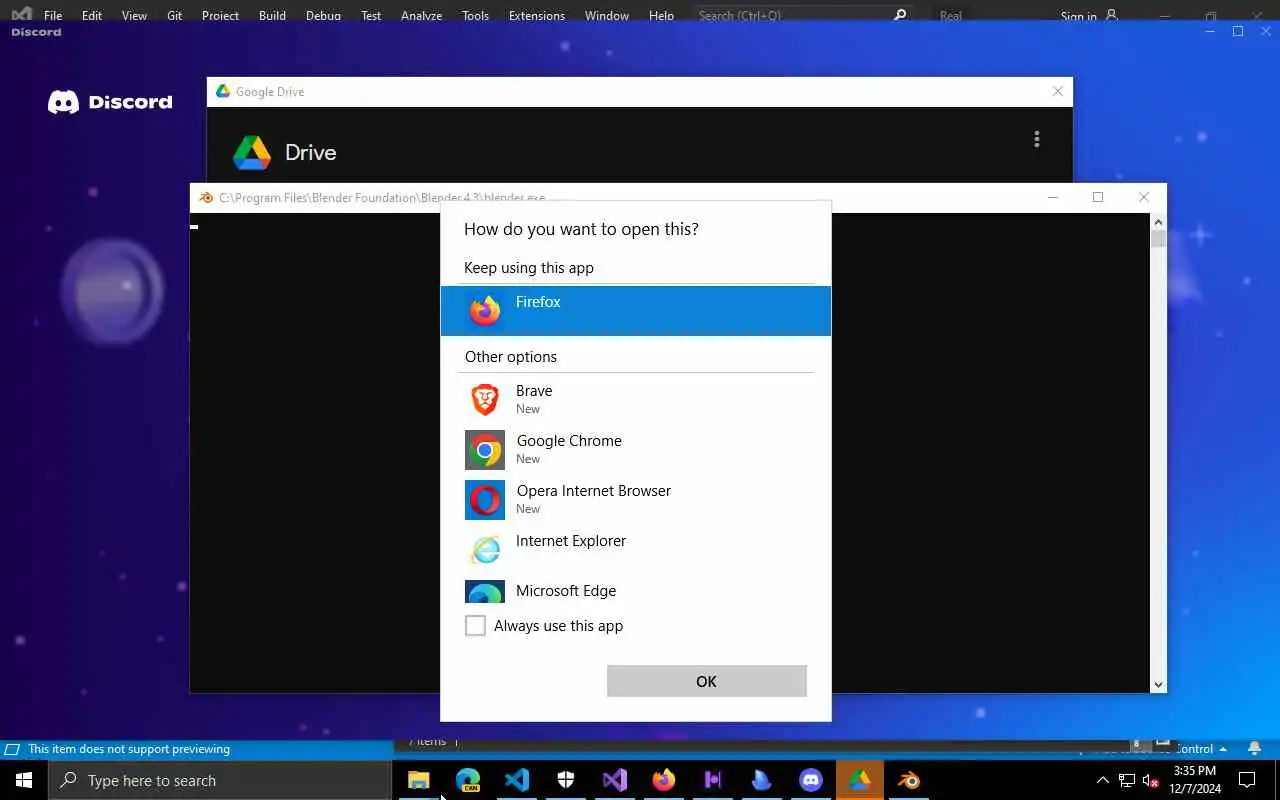The image size is (1280, 800).
Task: Open Google Drive from taskbar
Action: [860, 780]
